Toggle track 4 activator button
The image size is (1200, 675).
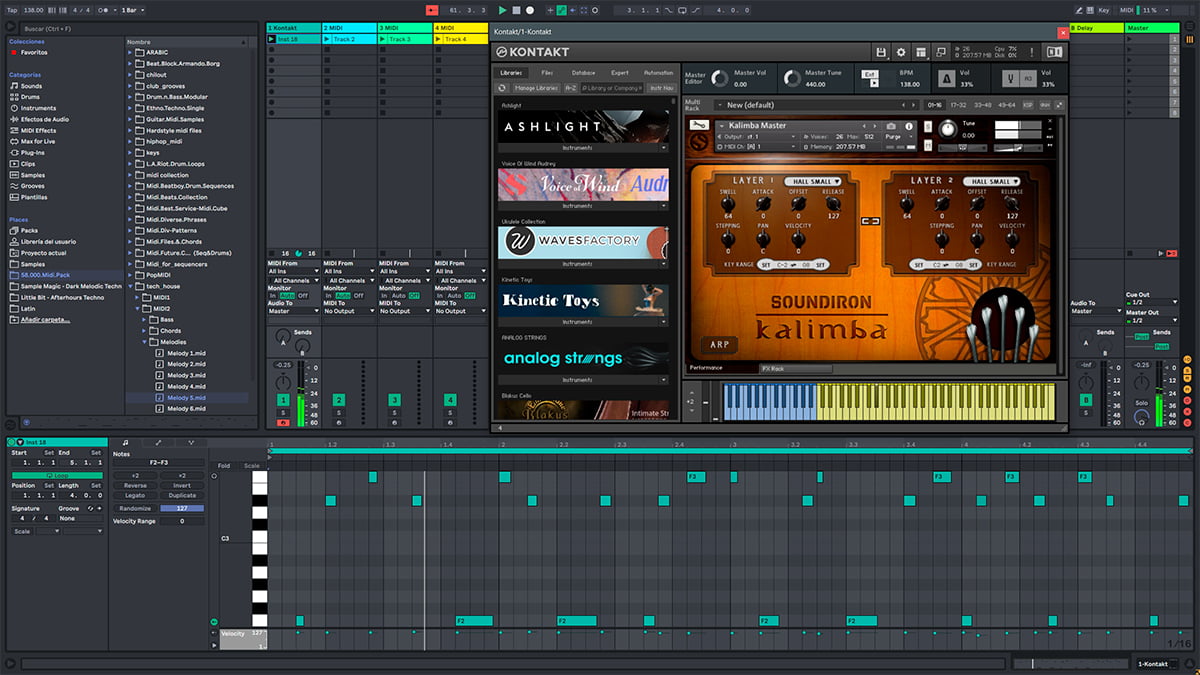click(x=451, y=400)
